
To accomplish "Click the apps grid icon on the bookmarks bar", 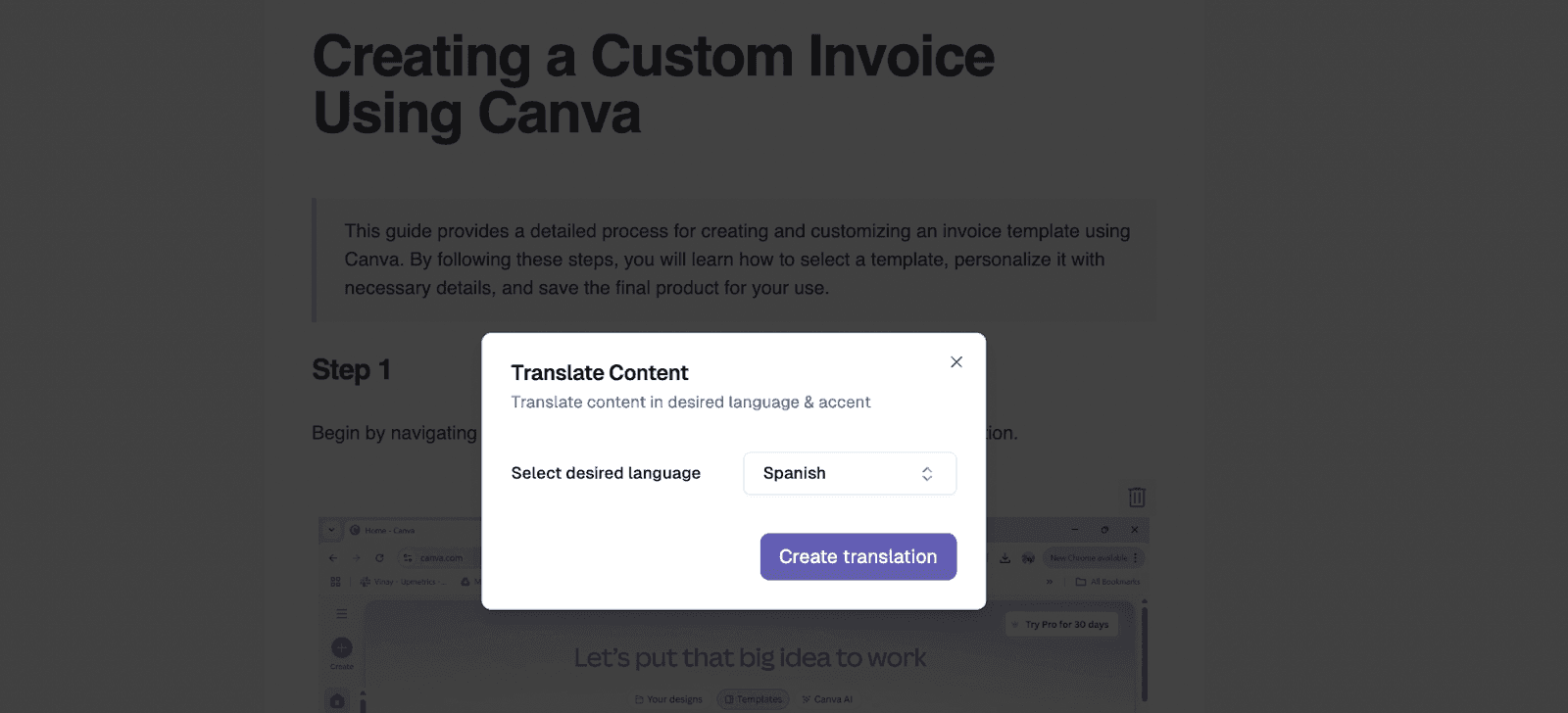I will 335,581.
